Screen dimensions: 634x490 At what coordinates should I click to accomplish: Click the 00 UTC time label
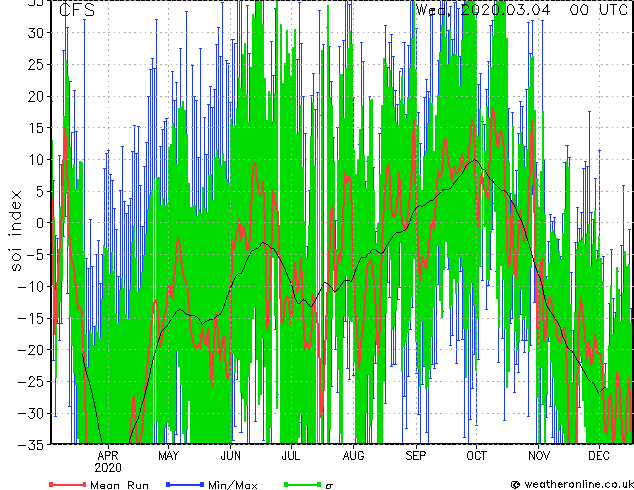[x=598, y=10]
